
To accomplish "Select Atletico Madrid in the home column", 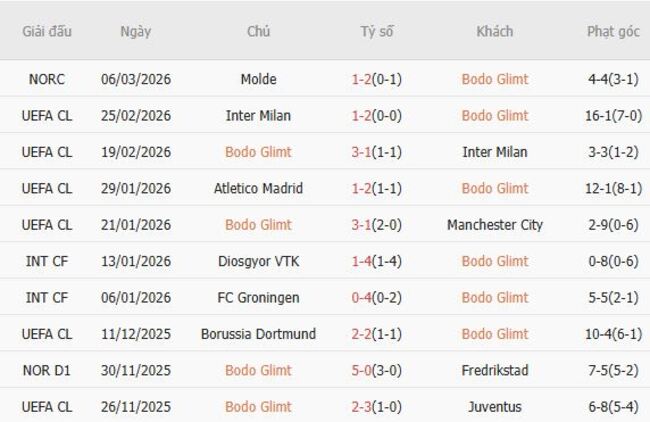I will [258, 188].
